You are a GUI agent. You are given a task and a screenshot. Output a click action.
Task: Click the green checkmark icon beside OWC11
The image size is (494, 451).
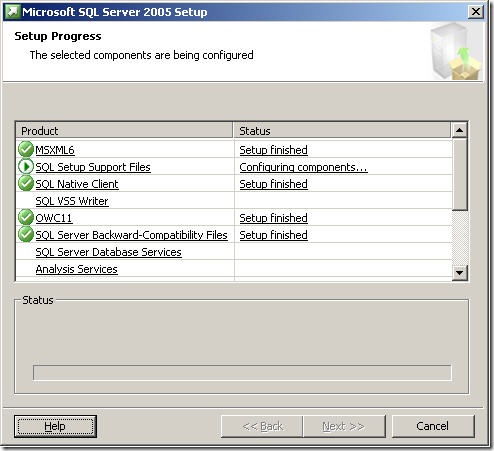26,217
